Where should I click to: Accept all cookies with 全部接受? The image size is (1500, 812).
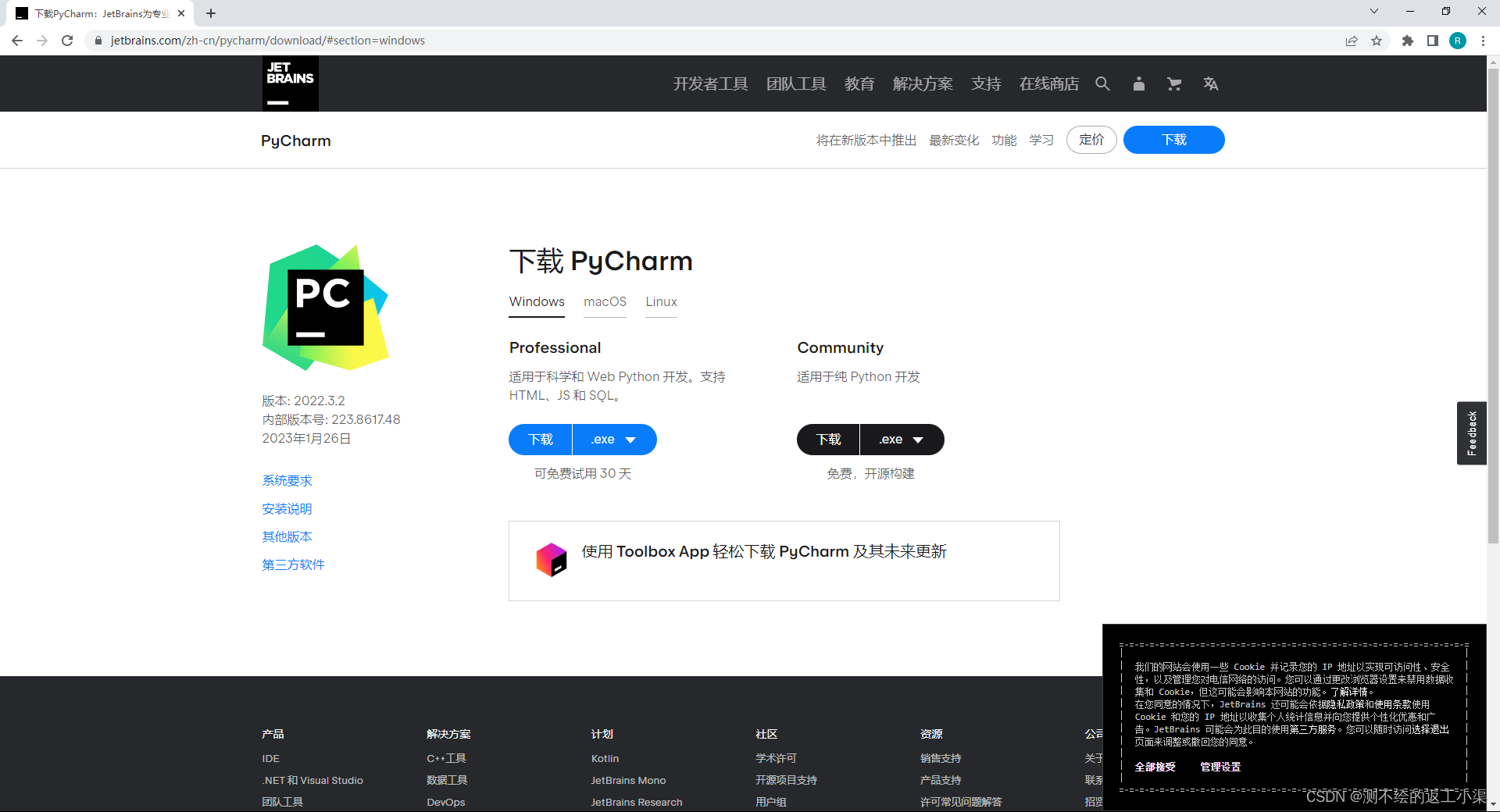point(1155,767)
